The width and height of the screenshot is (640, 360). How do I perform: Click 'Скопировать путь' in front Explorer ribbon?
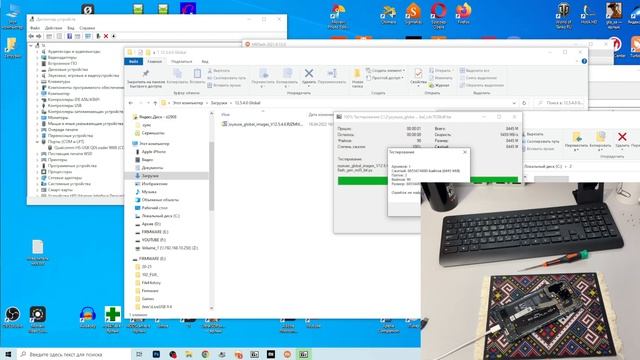[227, 78]
